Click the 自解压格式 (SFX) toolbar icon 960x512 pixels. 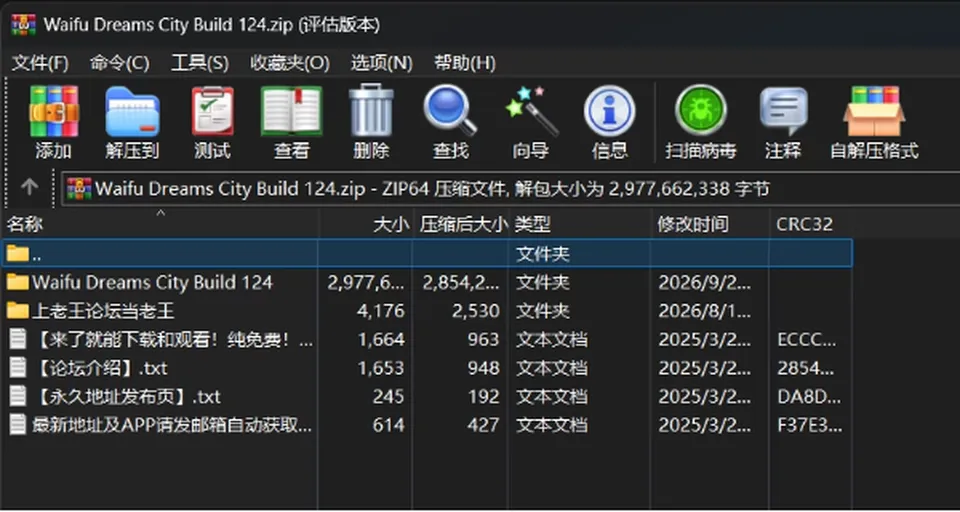(874, 111)
